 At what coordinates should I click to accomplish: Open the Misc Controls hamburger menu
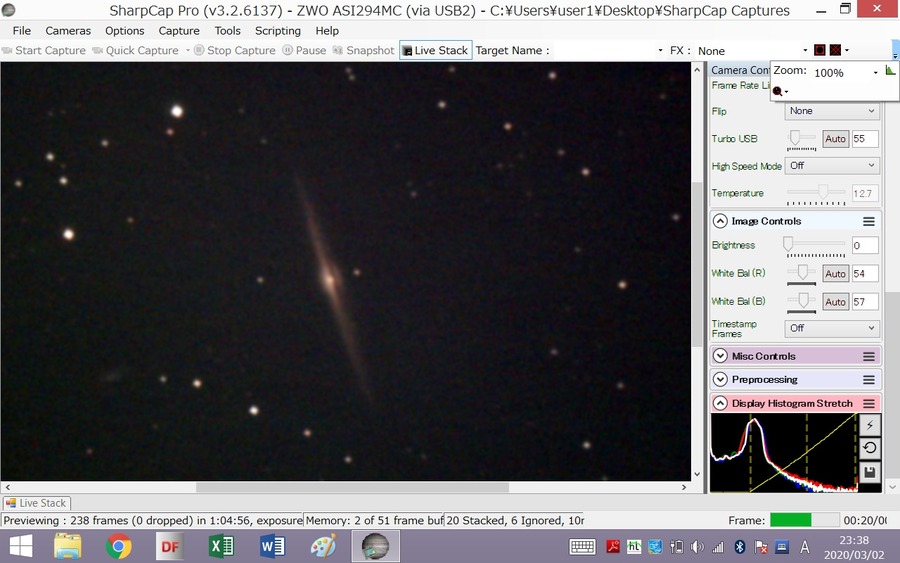point(869,356)
